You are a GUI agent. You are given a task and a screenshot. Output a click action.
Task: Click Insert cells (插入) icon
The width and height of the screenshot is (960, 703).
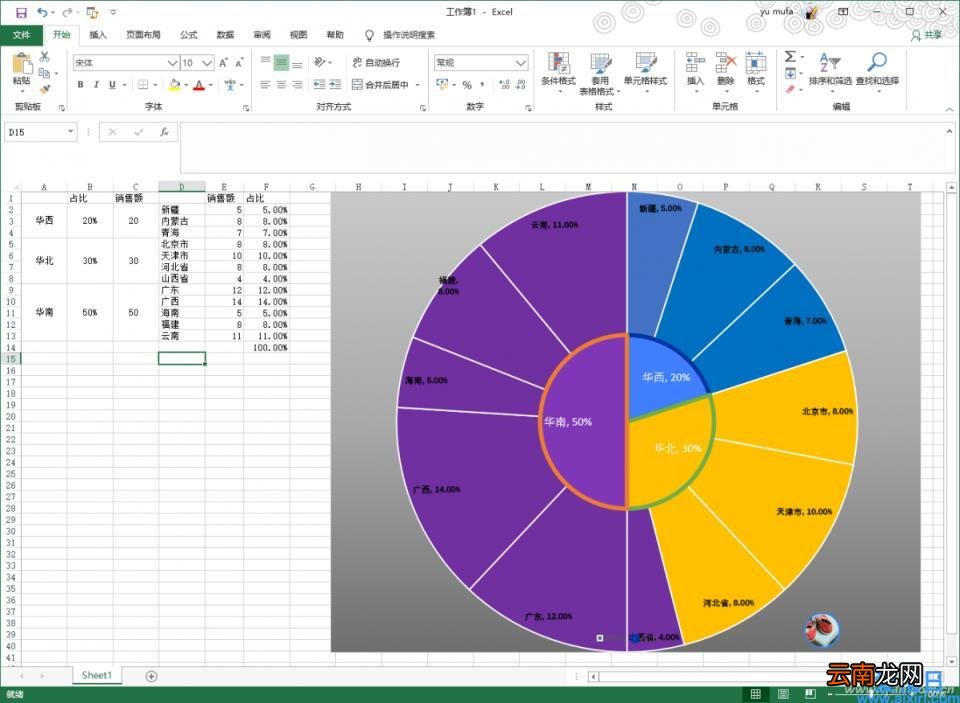(695, 72)
